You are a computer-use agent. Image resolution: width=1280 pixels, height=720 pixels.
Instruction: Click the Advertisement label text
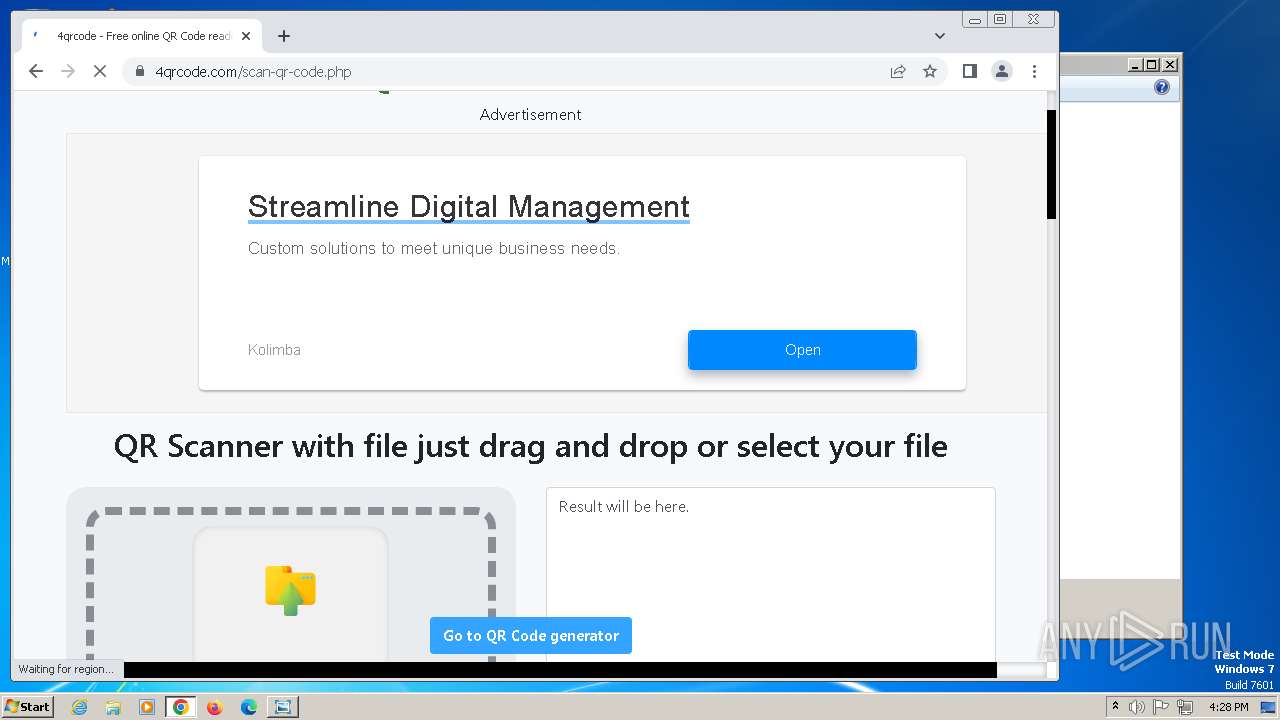click(531, 115)
